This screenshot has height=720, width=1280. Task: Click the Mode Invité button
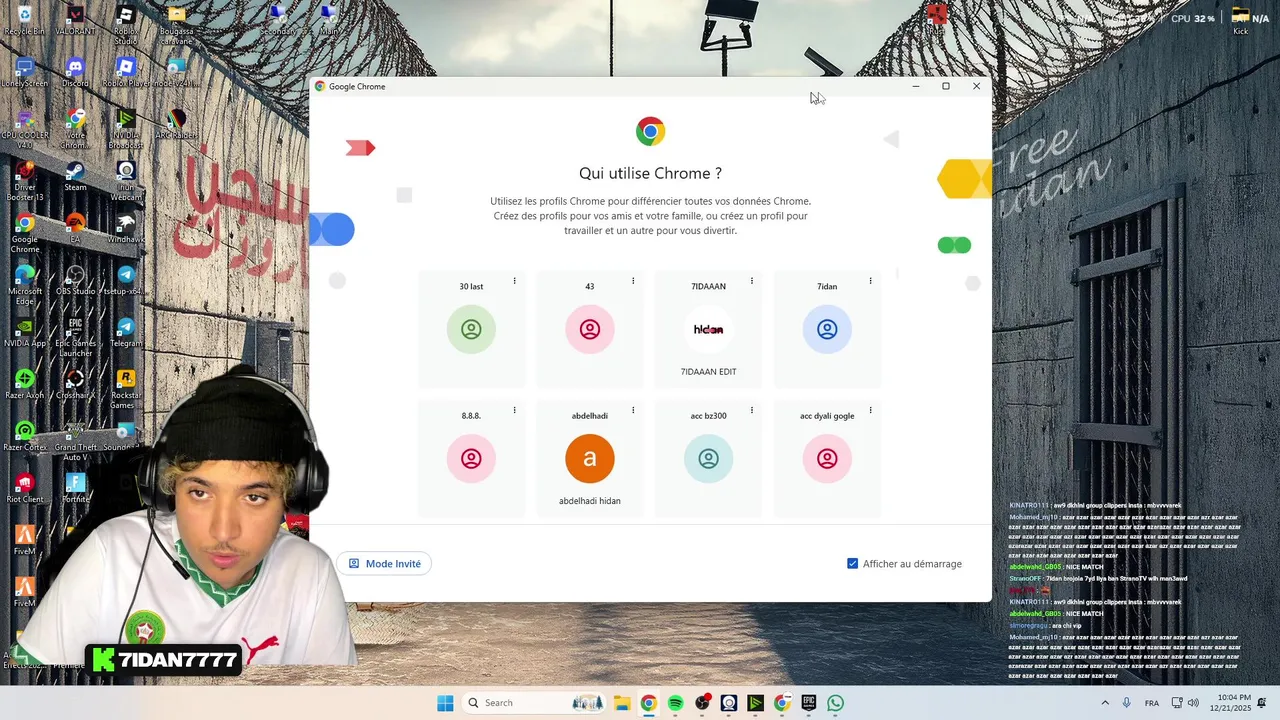click(x=385, y=564)
